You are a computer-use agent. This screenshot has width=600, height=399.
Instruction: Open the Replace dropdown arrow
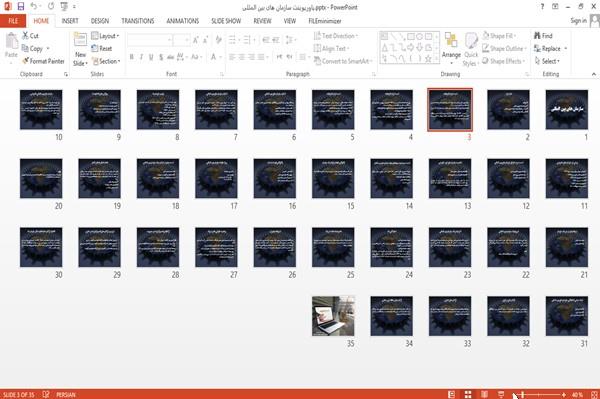(x=566, y=49)
